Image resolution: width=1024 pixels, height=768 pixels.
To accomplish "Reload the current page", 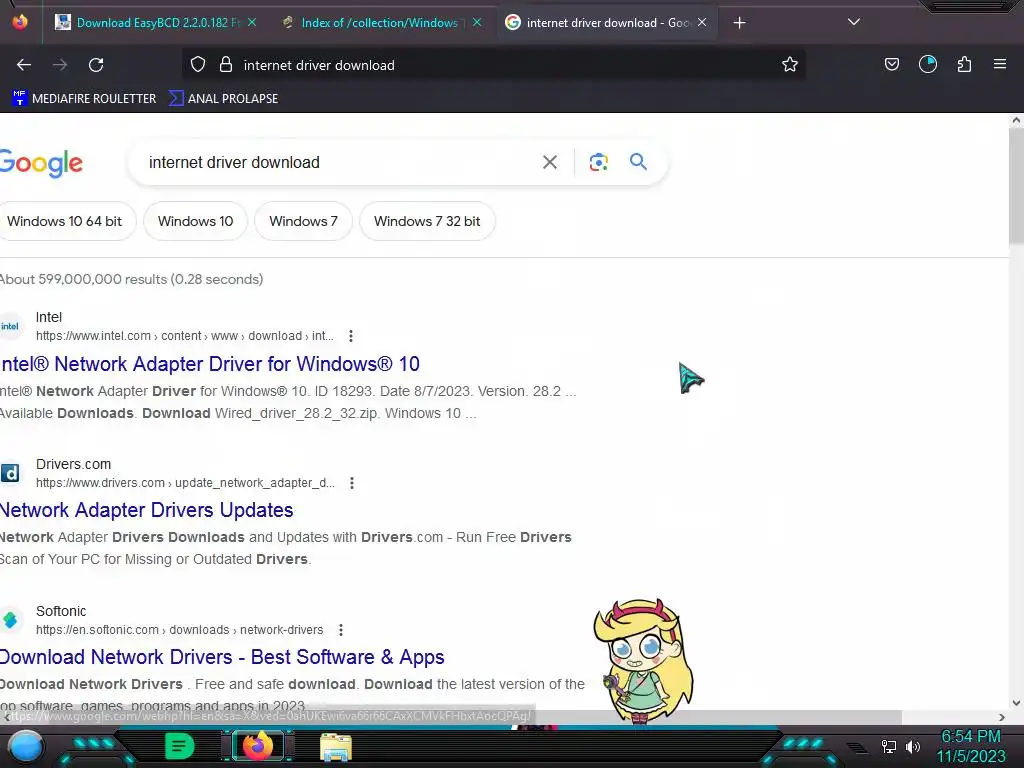I will [96, 65].
